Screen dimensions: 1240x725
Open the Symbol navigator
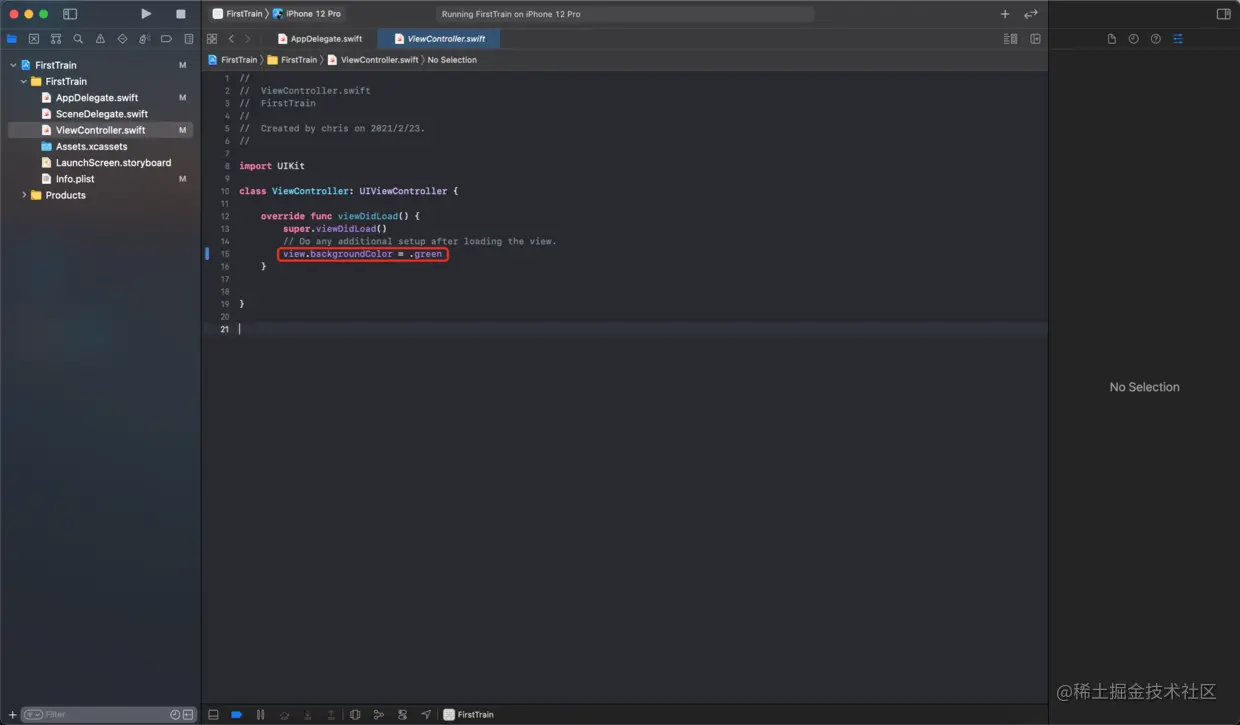tap(56, 39)
